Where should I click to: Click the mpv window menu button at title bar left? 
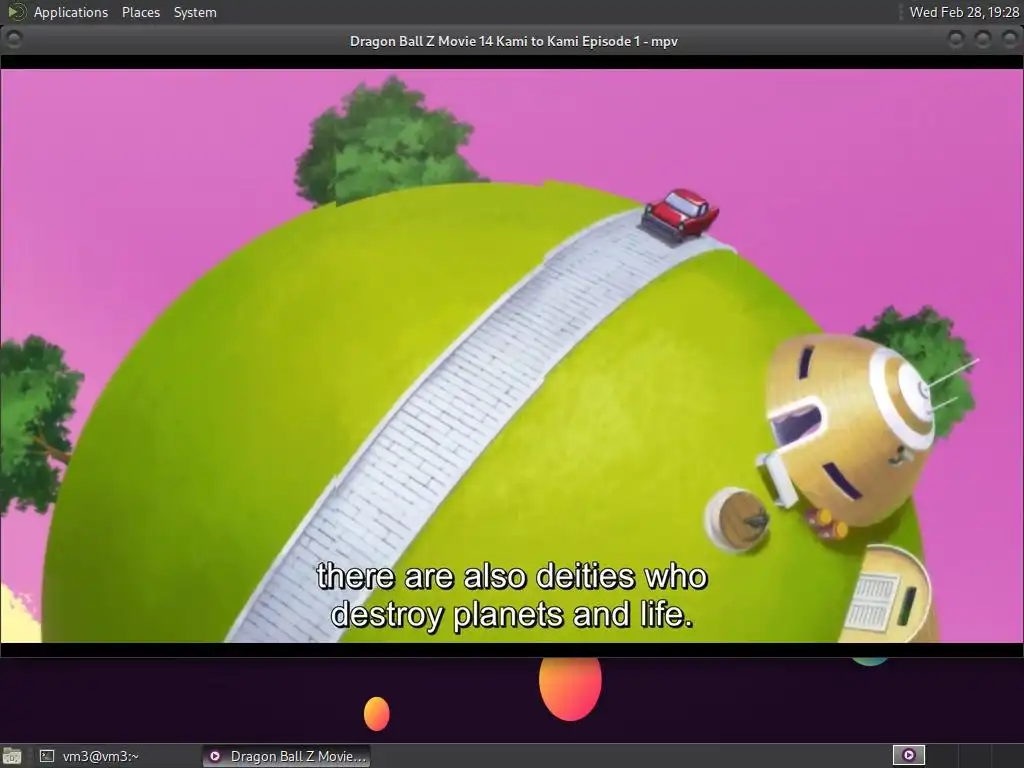[x=13, y=40]
